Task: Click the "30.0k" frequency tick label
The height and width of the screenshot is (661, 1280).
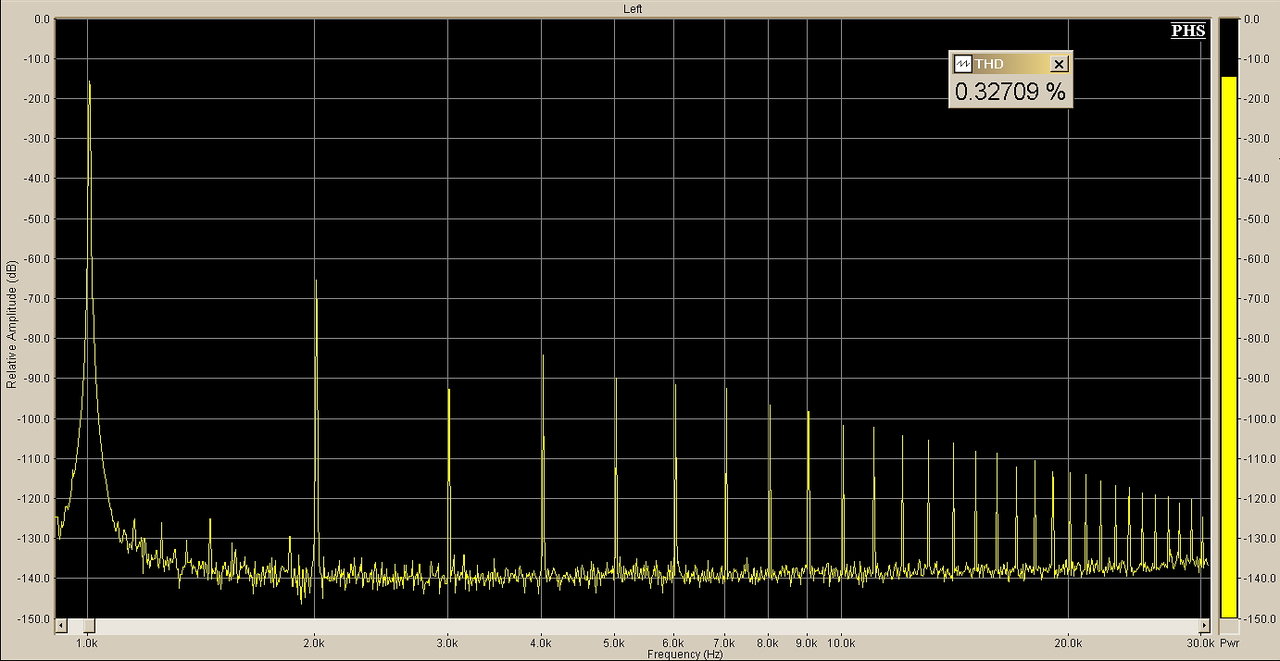Action: tap(1200, 642)
